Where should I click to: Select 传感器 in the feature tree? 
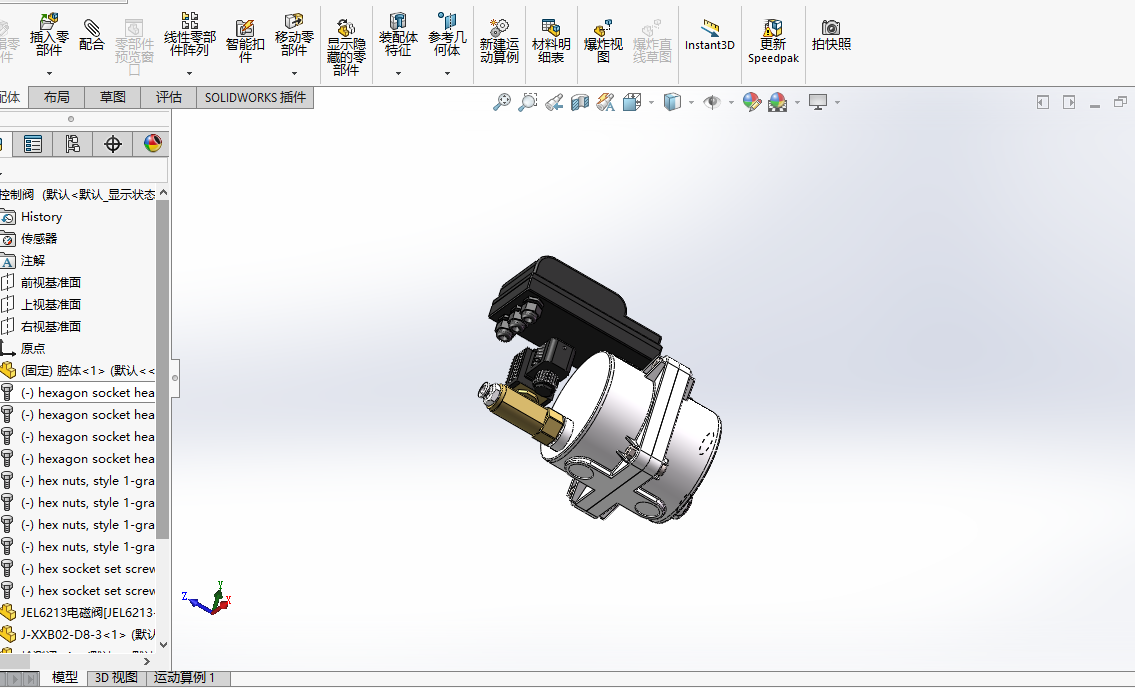click(x=38, y=238)
